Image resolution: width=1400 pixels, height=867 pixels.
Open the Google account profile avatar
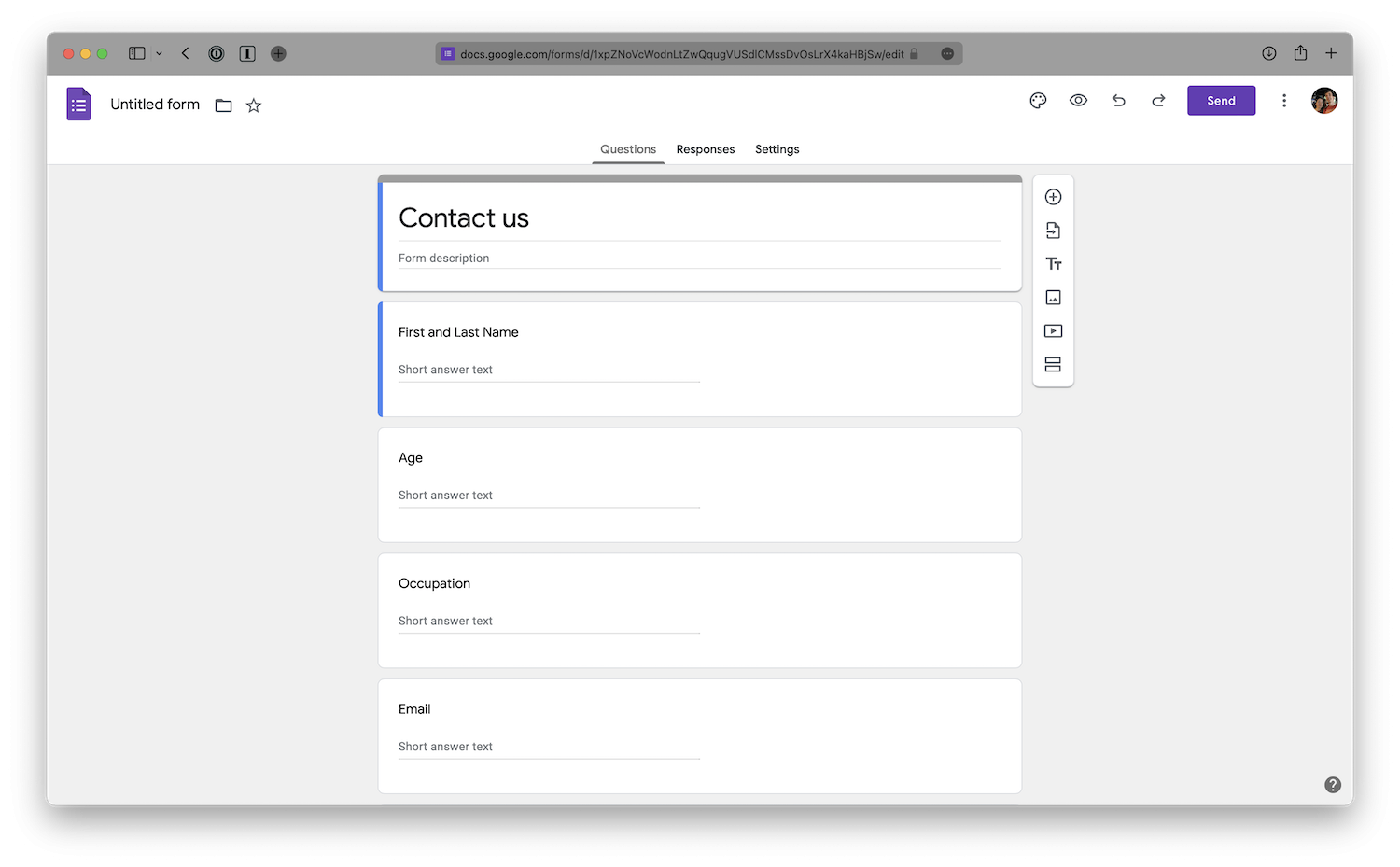point(1323,101)
